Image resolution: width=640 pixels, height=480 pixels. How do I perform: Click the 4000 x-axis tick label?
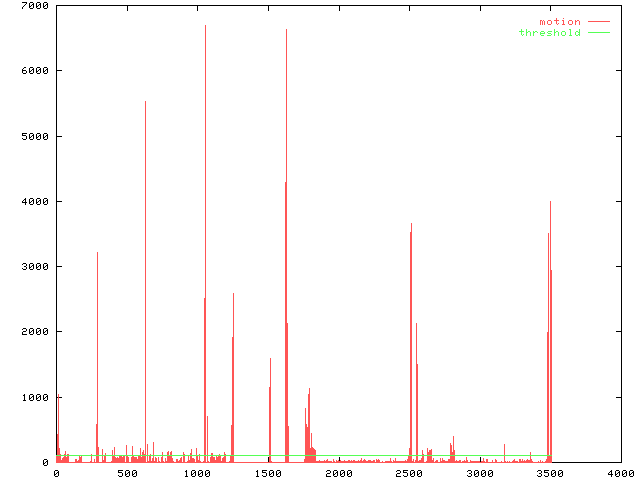click(620, 473)
